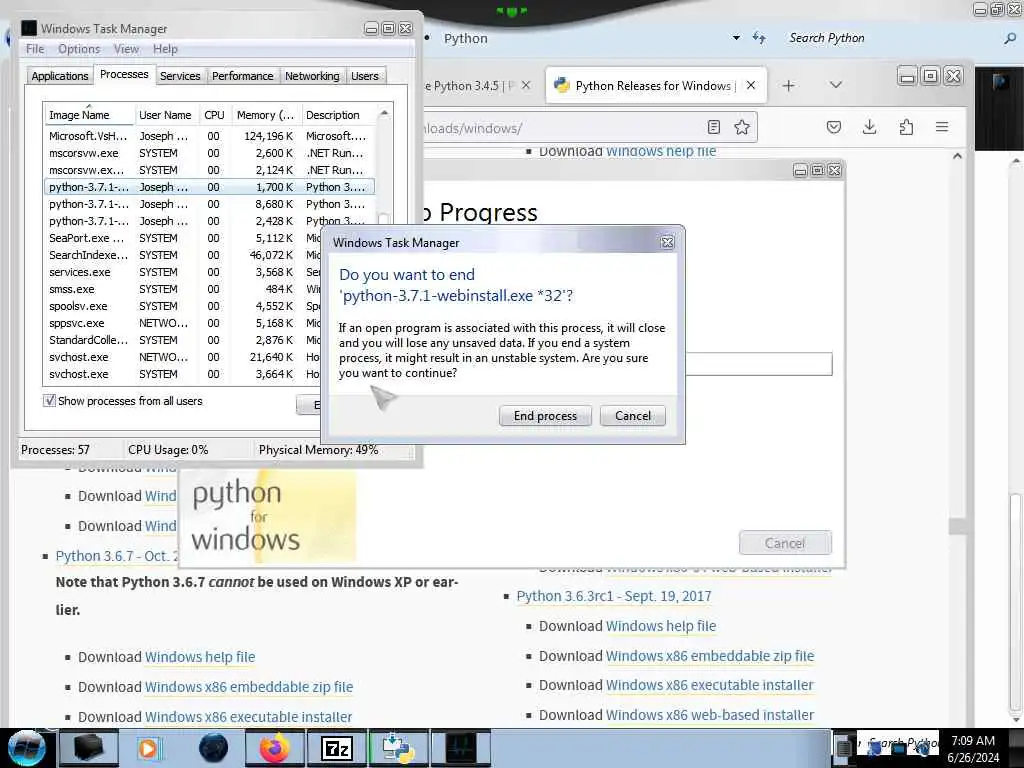The width and height of the screenshot is (1024, 768).
Task: Open new Firefox tab with plus
Action: [x=788, y=86]
